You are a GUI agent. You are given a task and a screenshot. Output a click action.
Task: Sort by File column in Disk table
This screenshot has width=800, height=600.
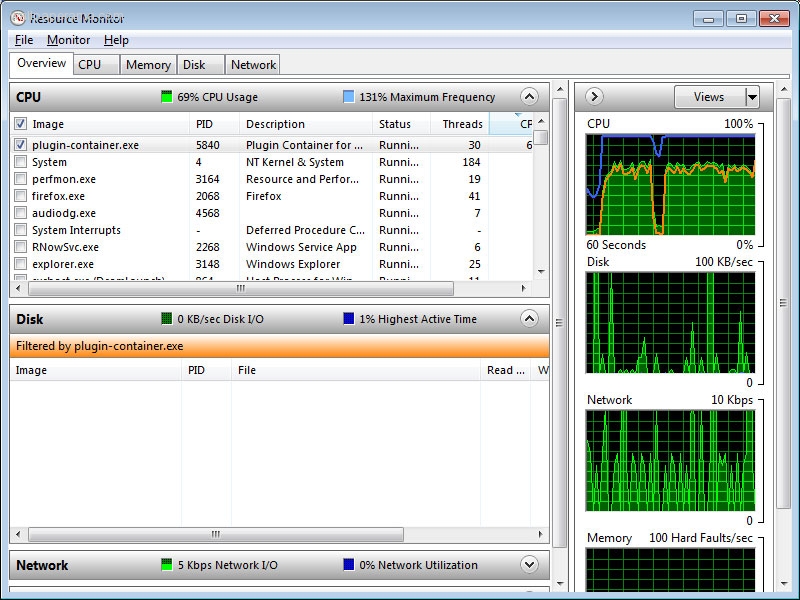click(355, 370)
